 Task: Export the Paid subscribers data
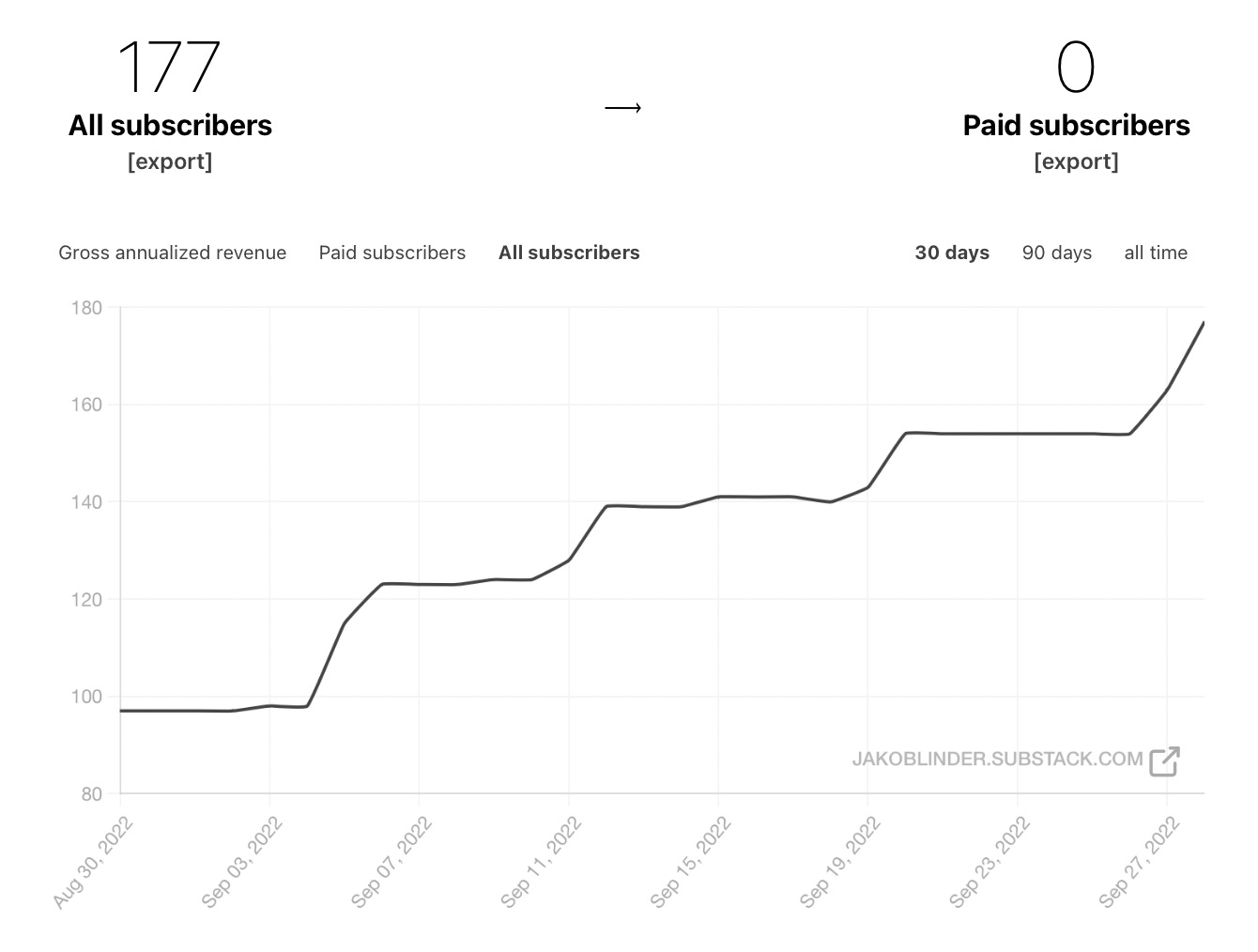tap(1076, 161)
